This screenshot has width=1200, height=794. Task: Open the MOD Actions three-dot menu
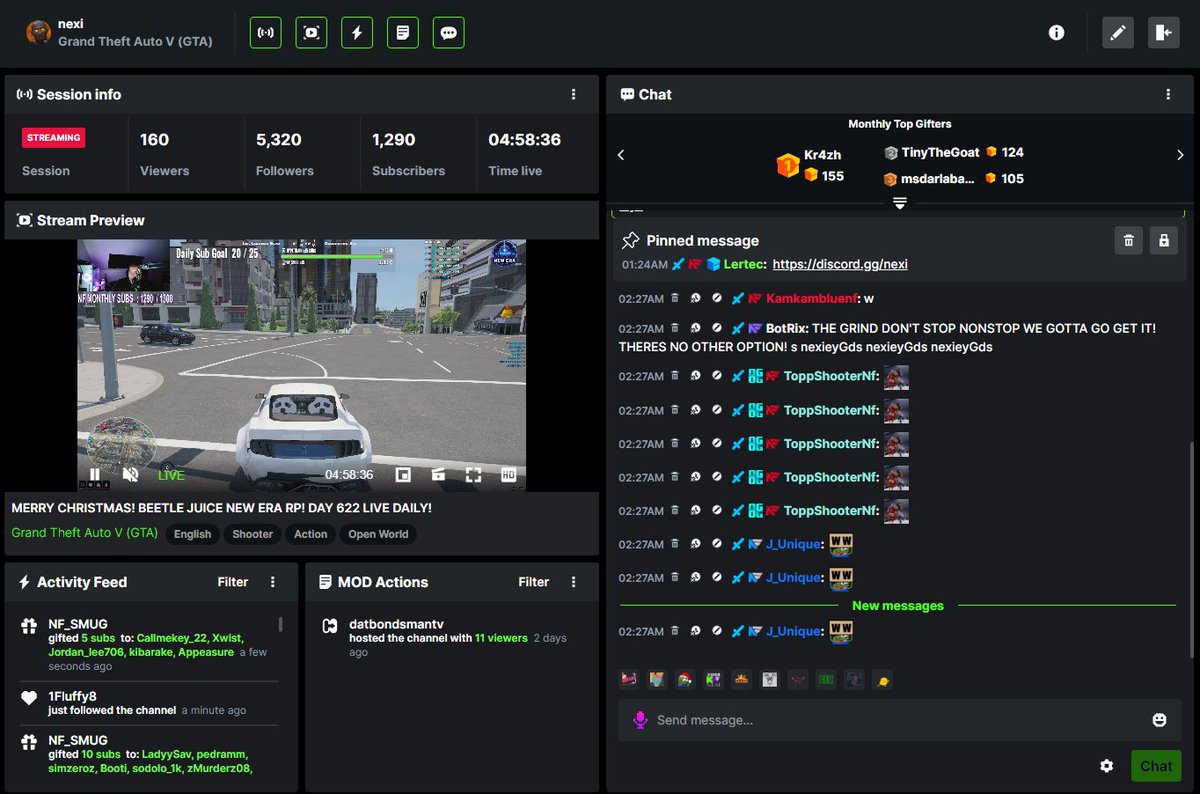click(573, 582)
